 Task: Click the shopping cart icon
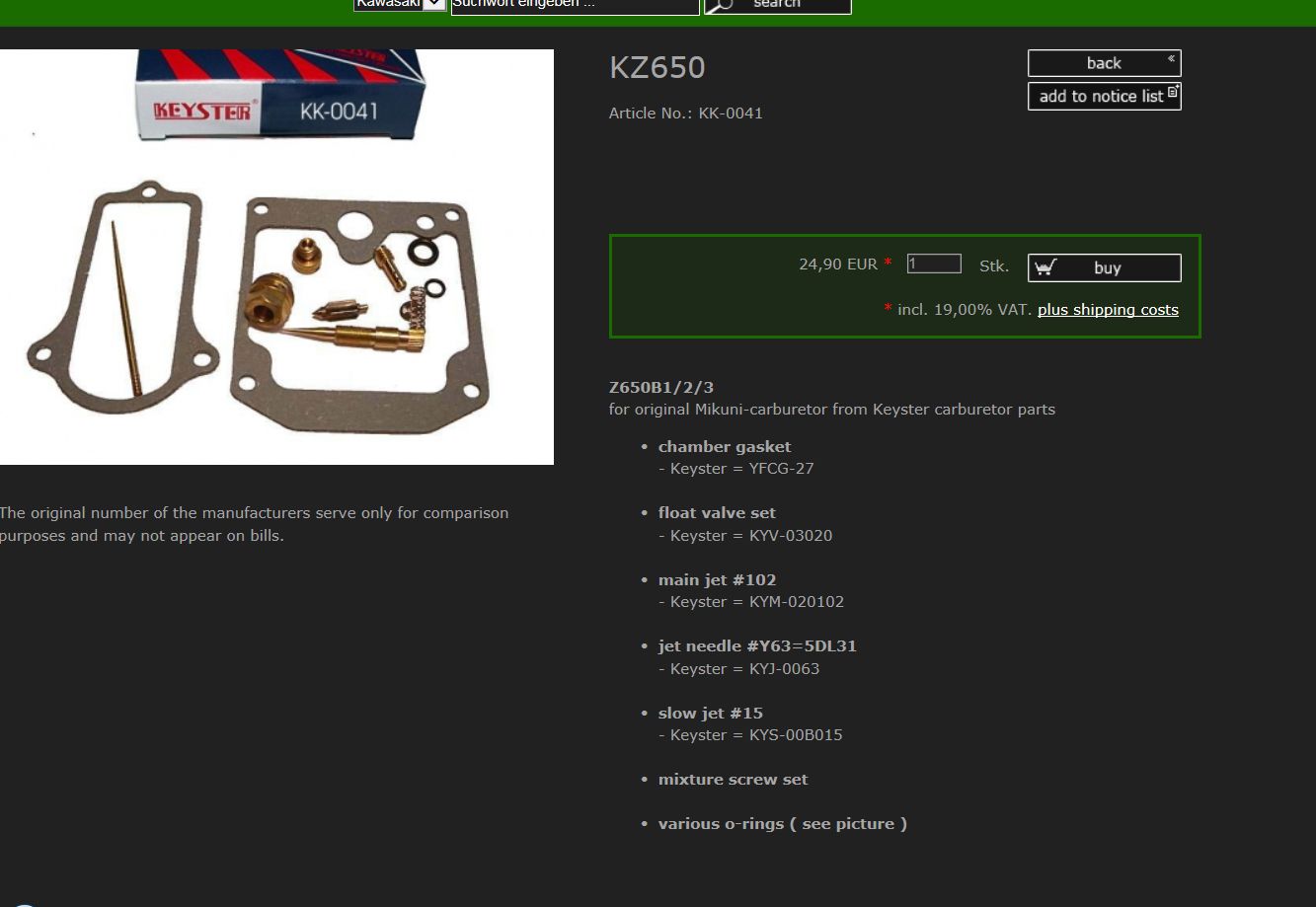click(x=1045, y=267)
